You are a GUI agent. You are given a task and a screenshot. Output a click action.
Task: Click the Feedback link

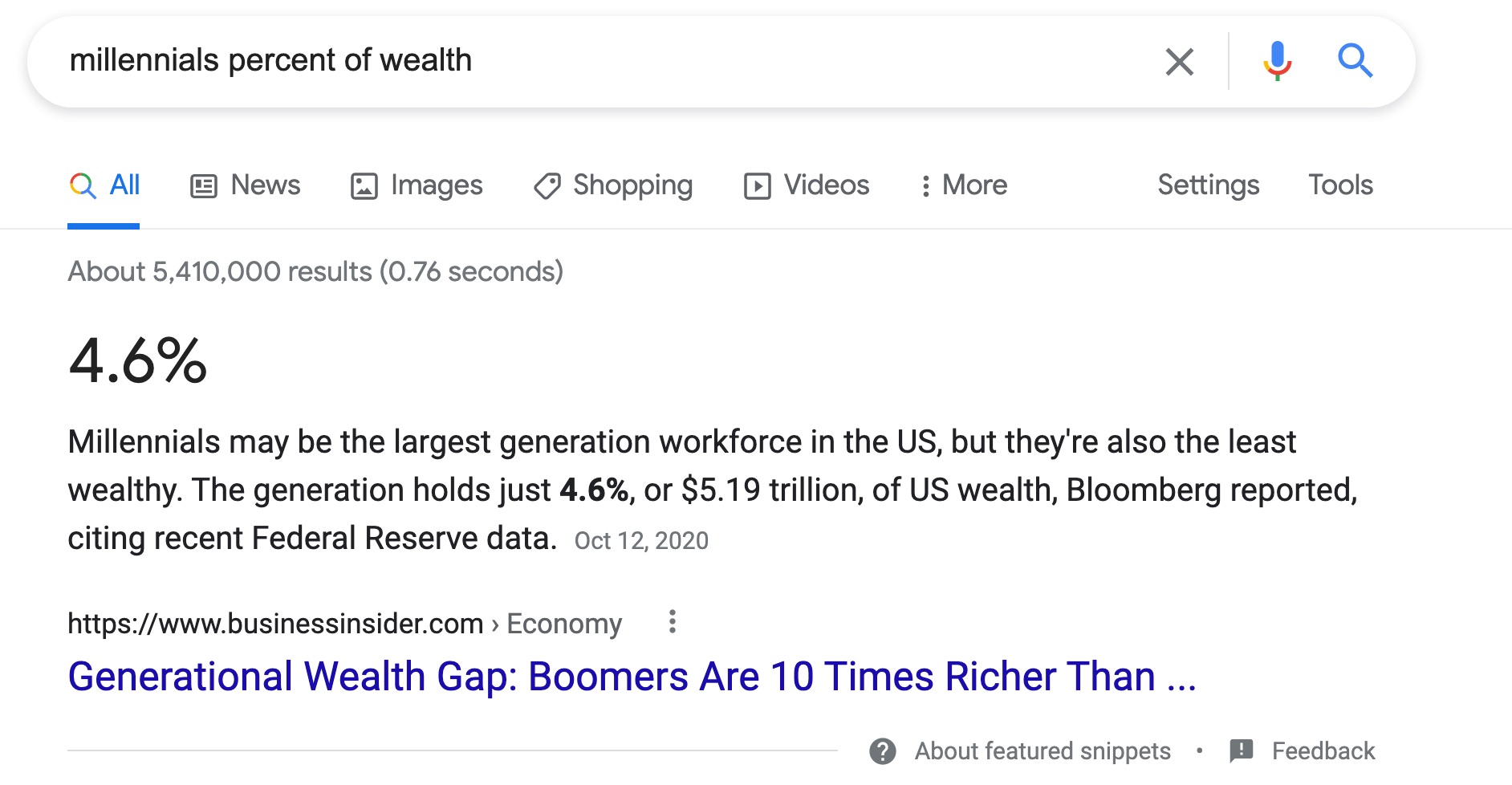(x=1323, y=751)
